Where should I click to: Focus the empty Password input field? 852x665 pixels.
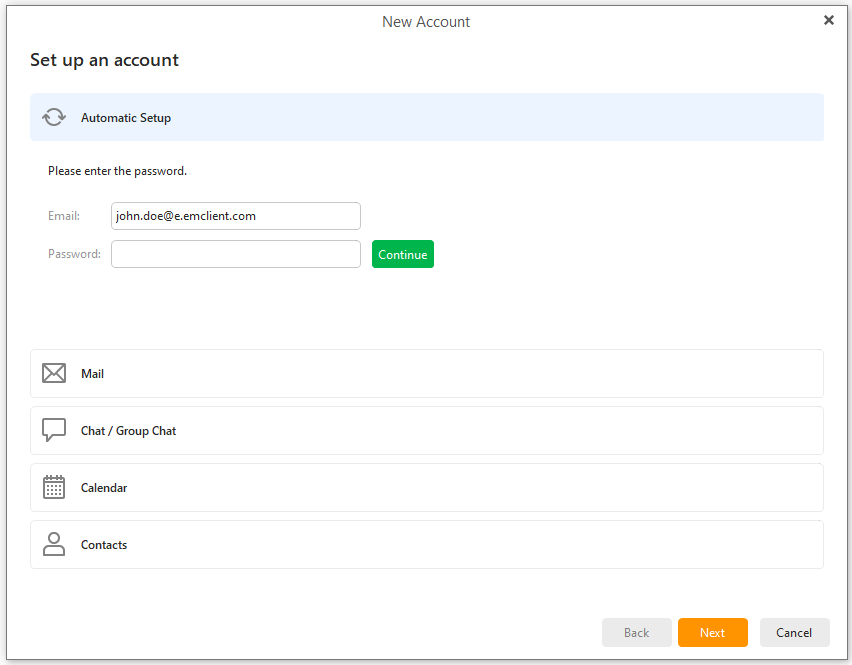coord(236,254)
